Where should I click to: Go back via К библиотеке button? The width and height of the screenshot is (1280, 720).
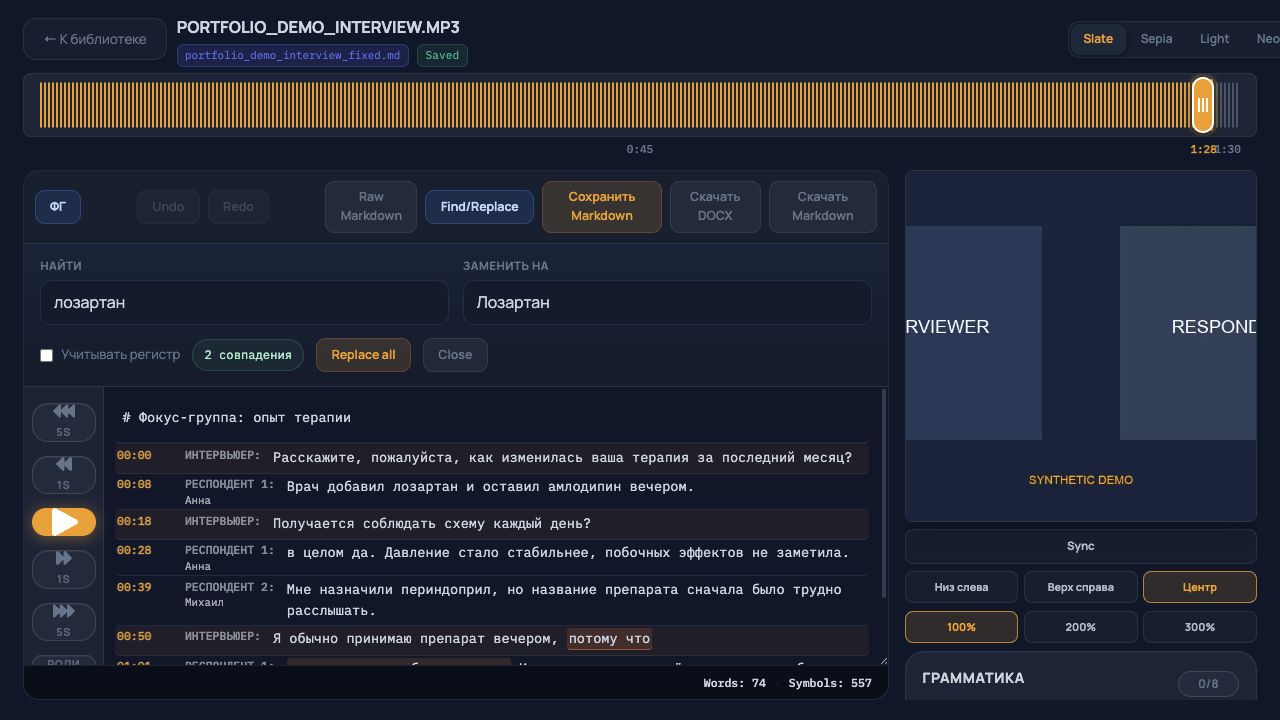tap(95, 39)
